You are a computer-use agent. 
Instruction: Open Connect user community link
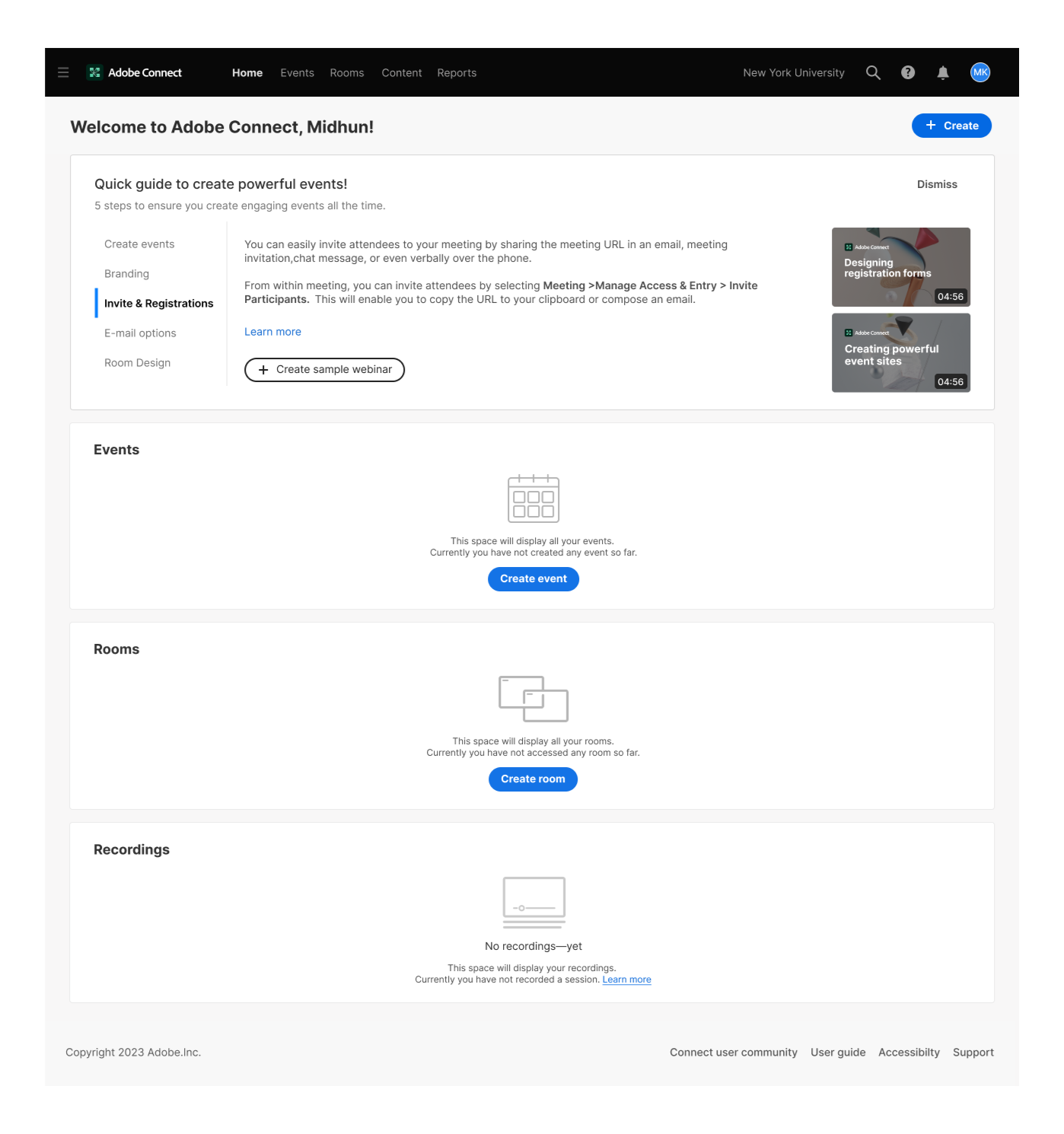[x=734, y=1053]
